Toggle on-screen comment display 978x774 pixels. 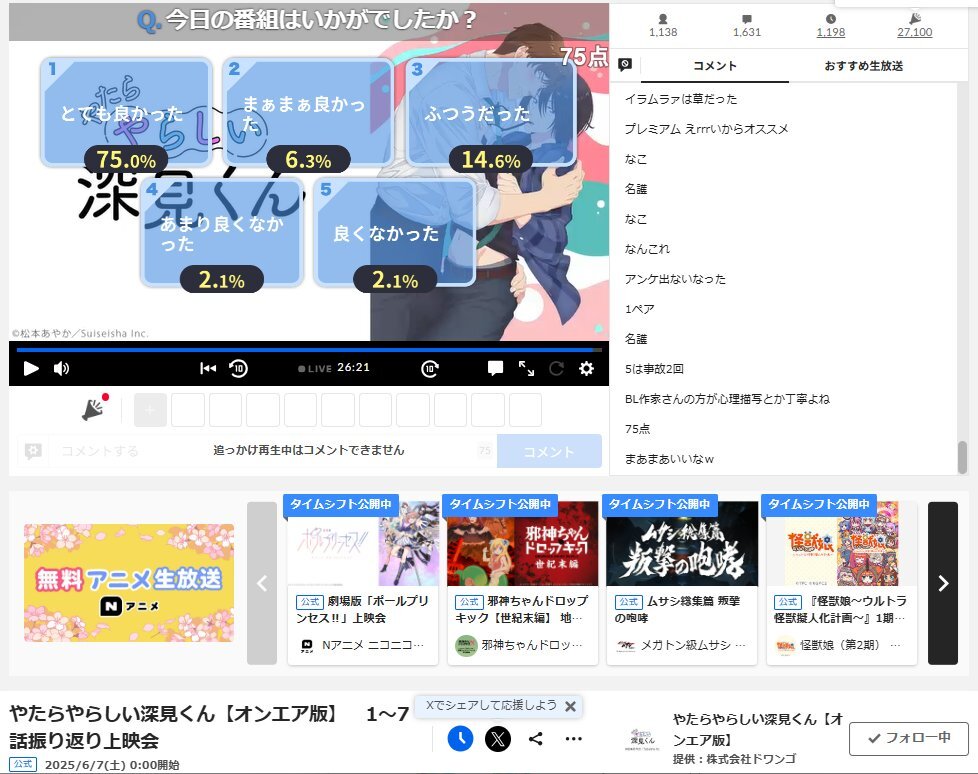(x=495, y=369)
